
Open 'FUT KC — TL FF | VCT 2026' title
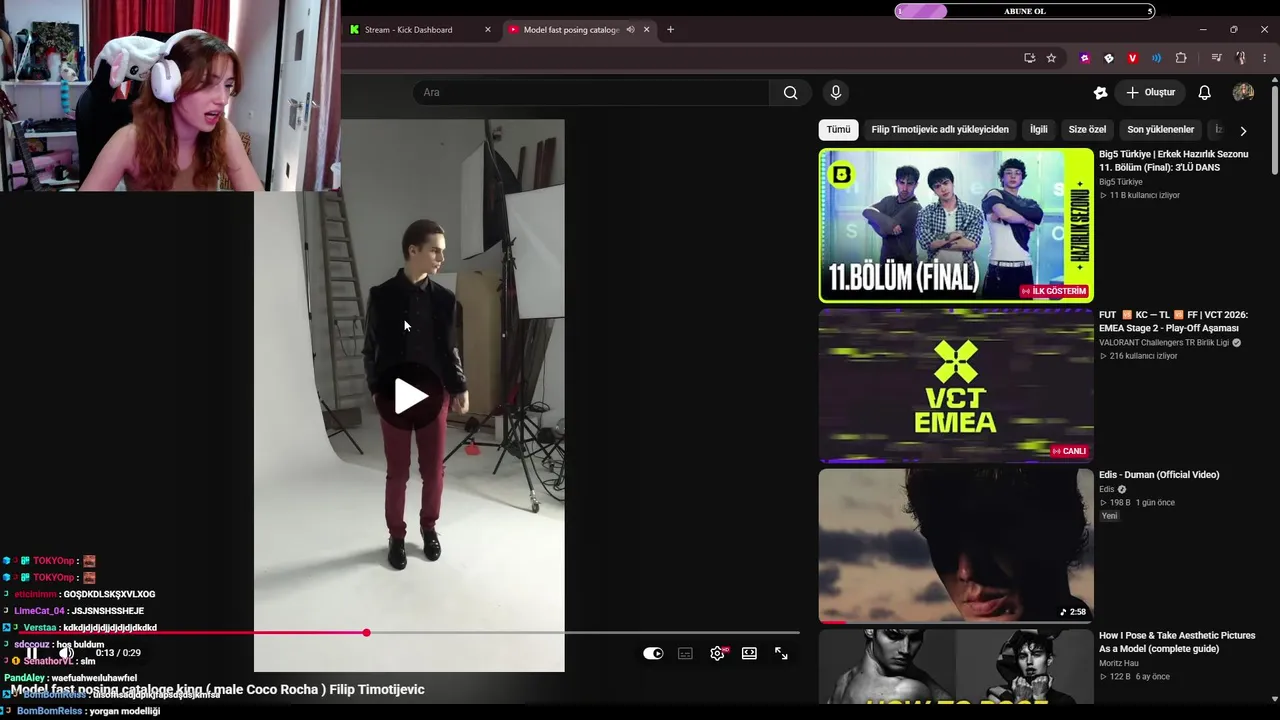[1173, 321]
